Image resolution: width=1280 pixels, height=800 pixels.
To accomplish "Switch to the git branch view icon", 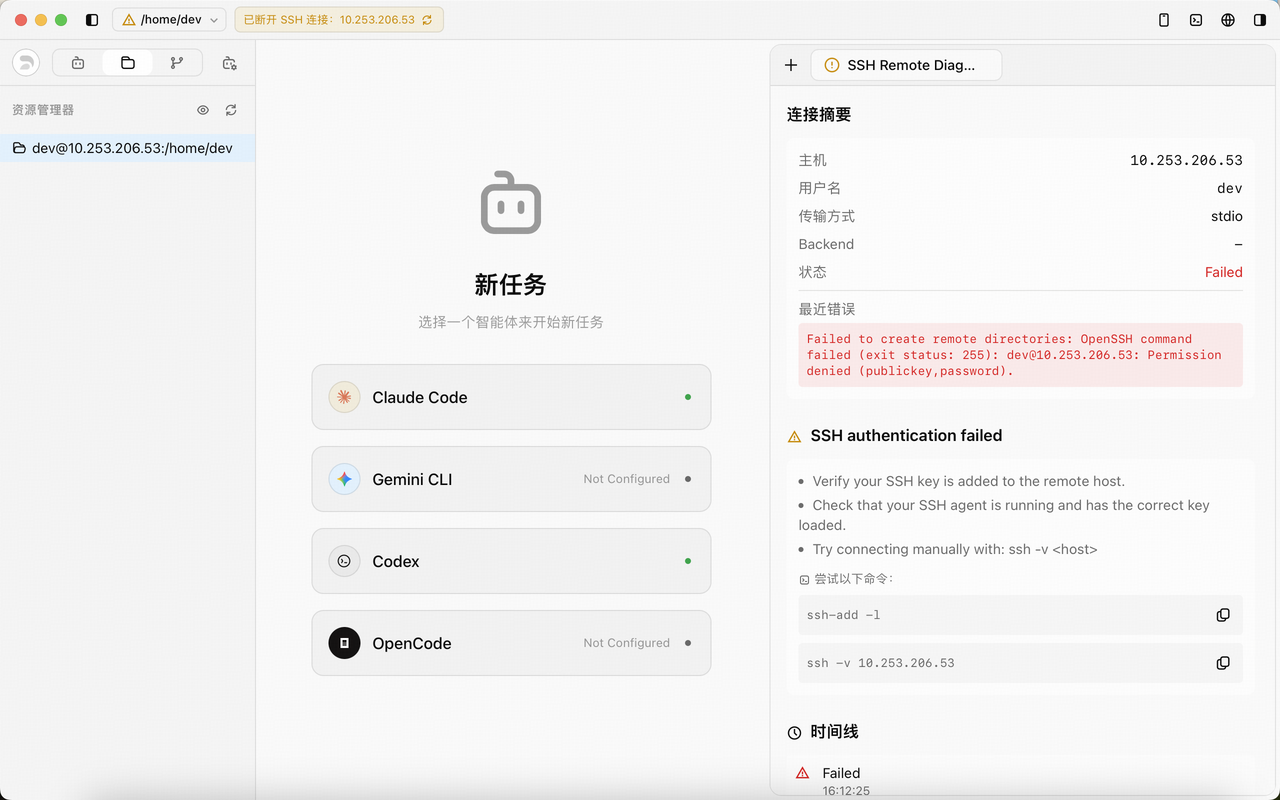I will [177, 62].
